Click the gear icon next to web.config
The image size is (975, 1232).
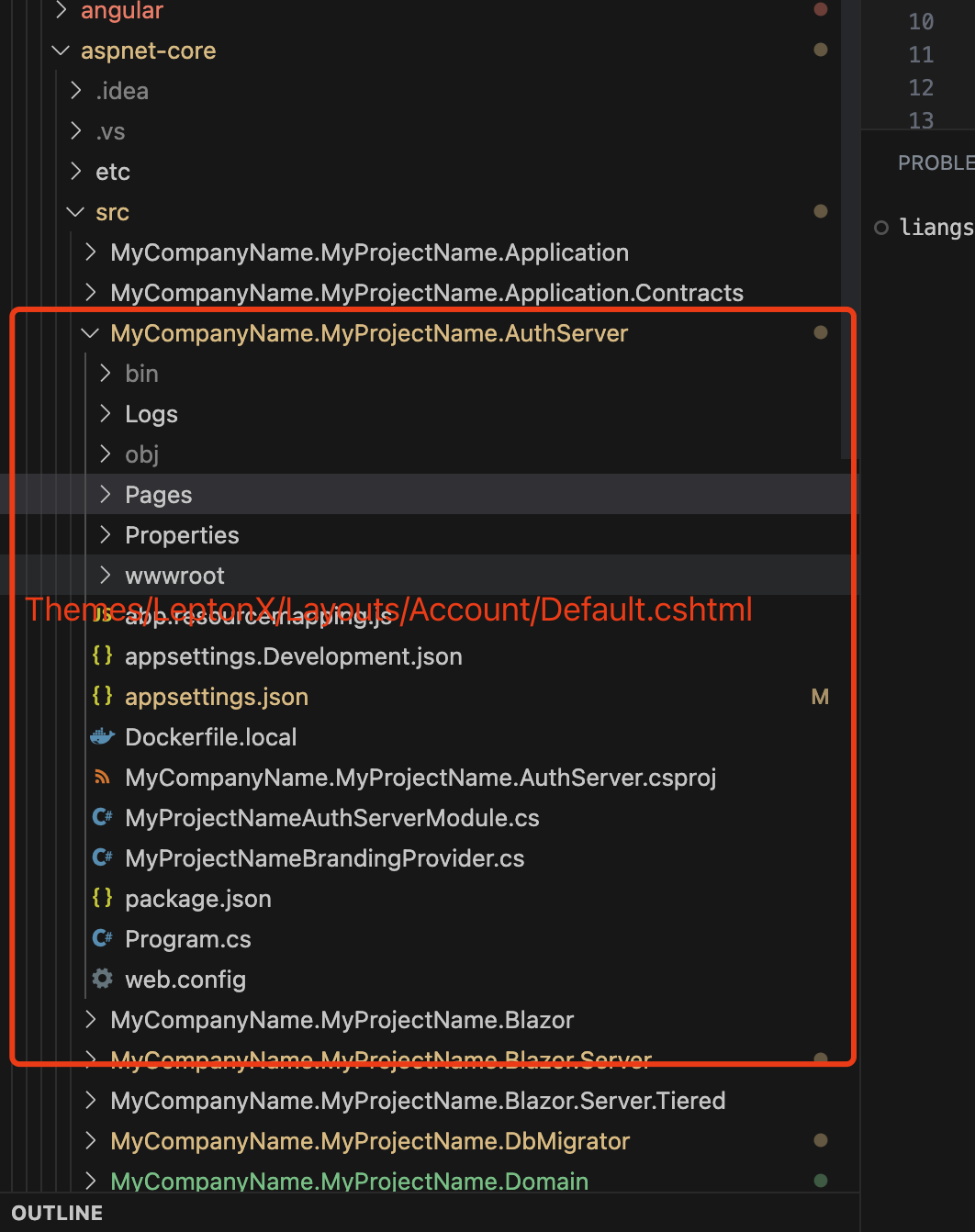click(102, 980)
